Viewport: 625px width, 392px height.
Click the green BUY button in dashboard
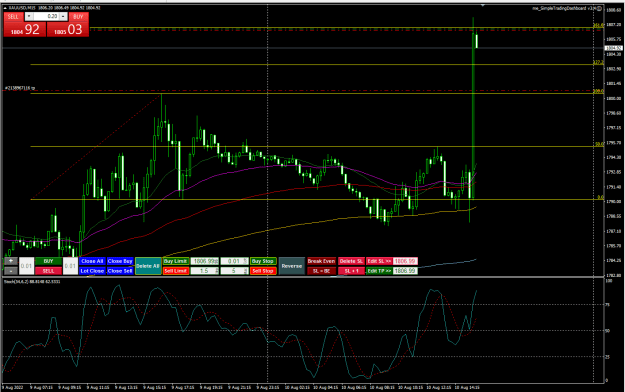click(x=48, y=261)
